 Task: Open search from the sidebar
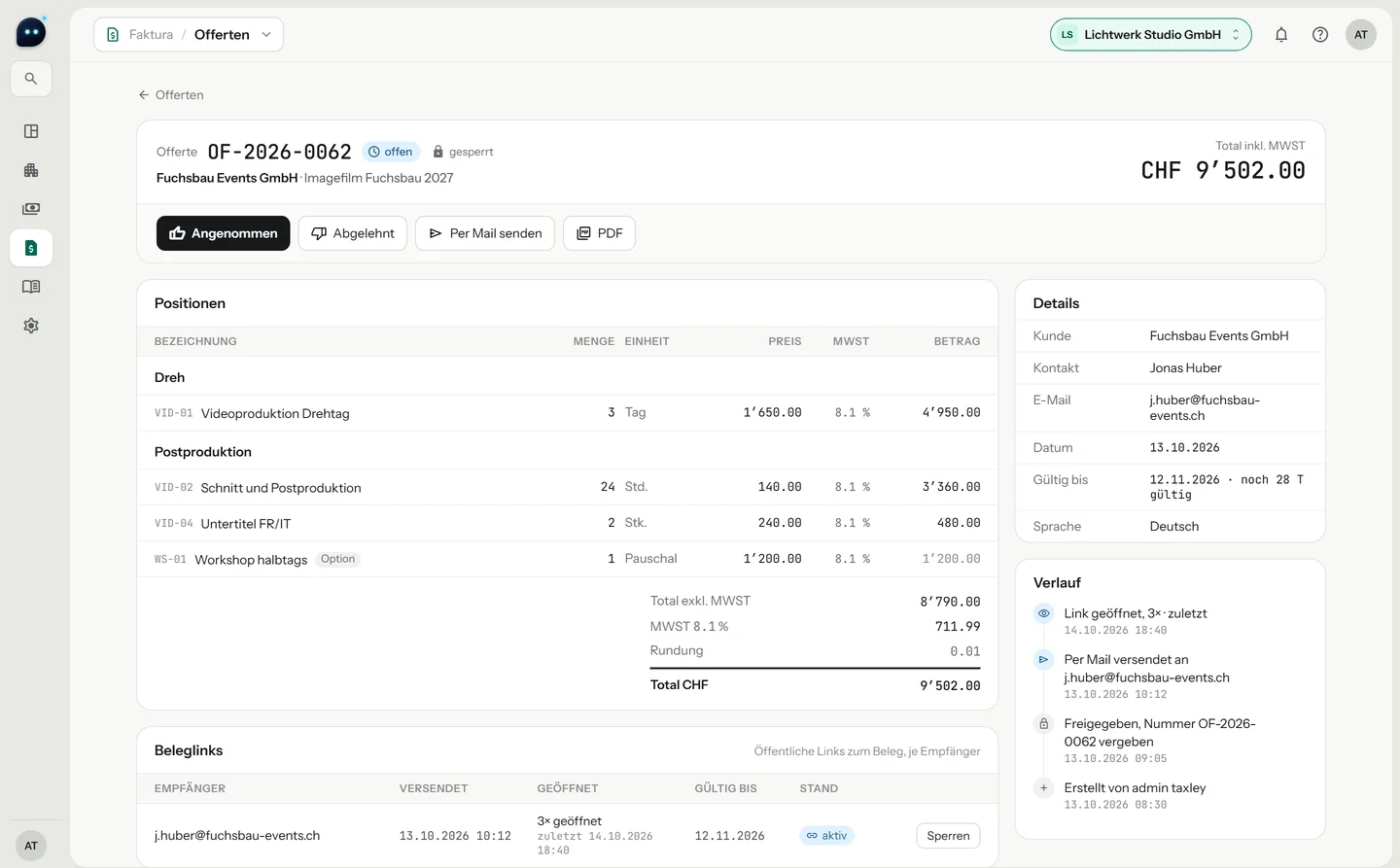[x=31, y=79]
